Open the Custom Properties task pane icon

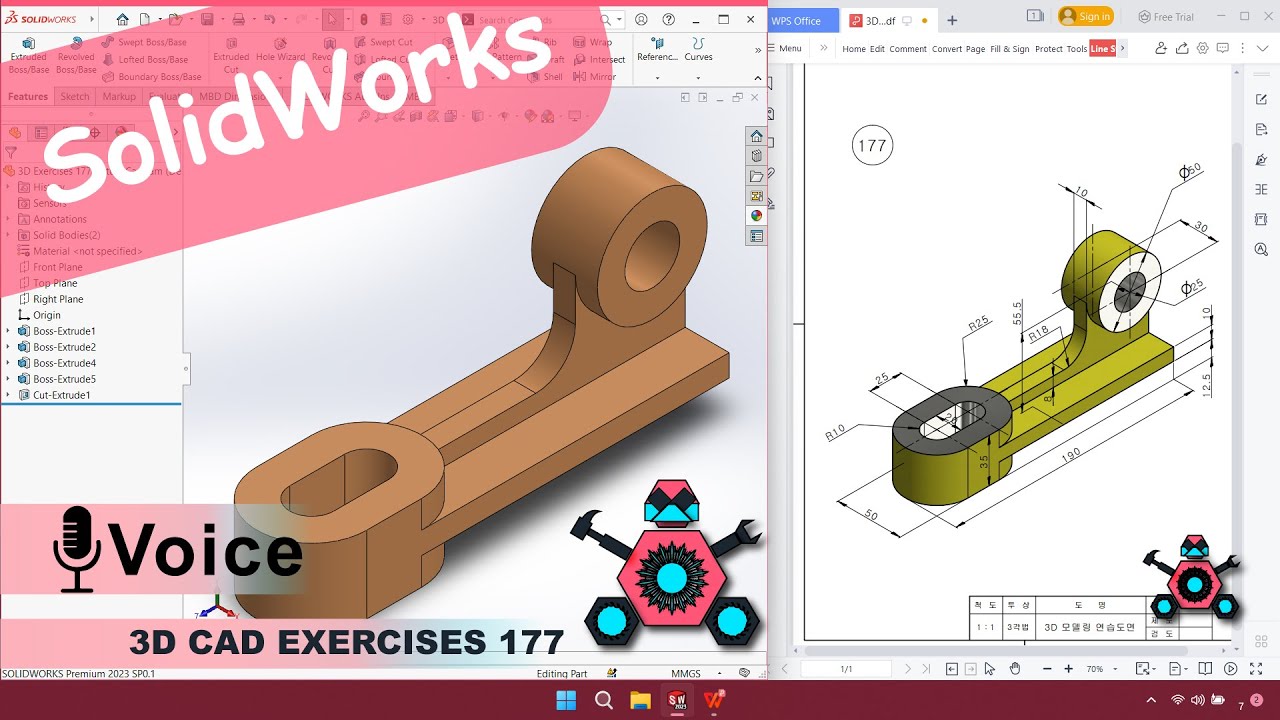tap(756, 236)
